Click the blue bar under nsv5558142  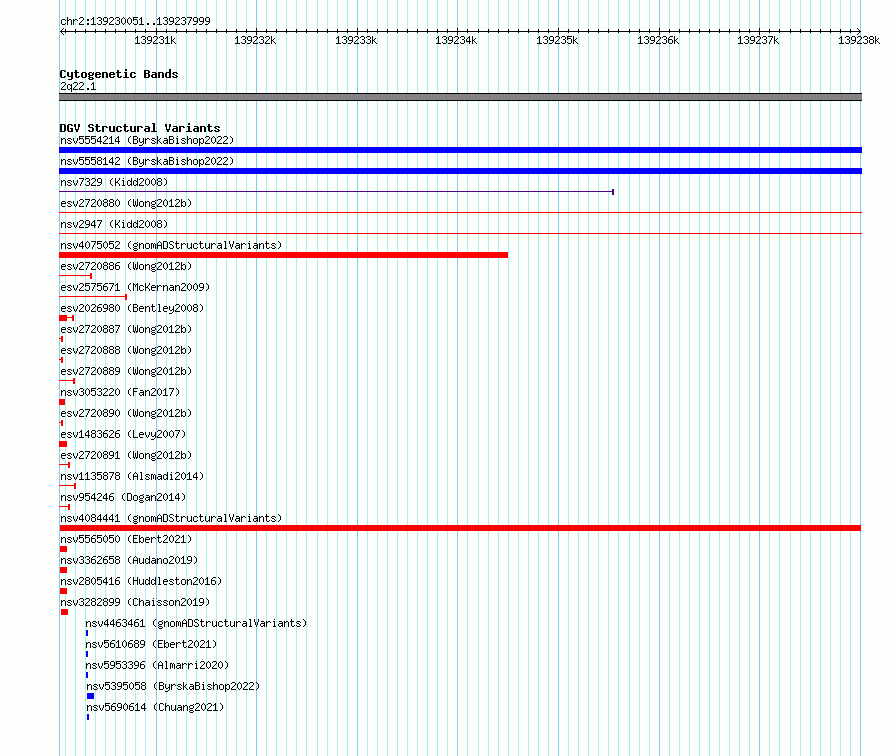pos(460,171)
